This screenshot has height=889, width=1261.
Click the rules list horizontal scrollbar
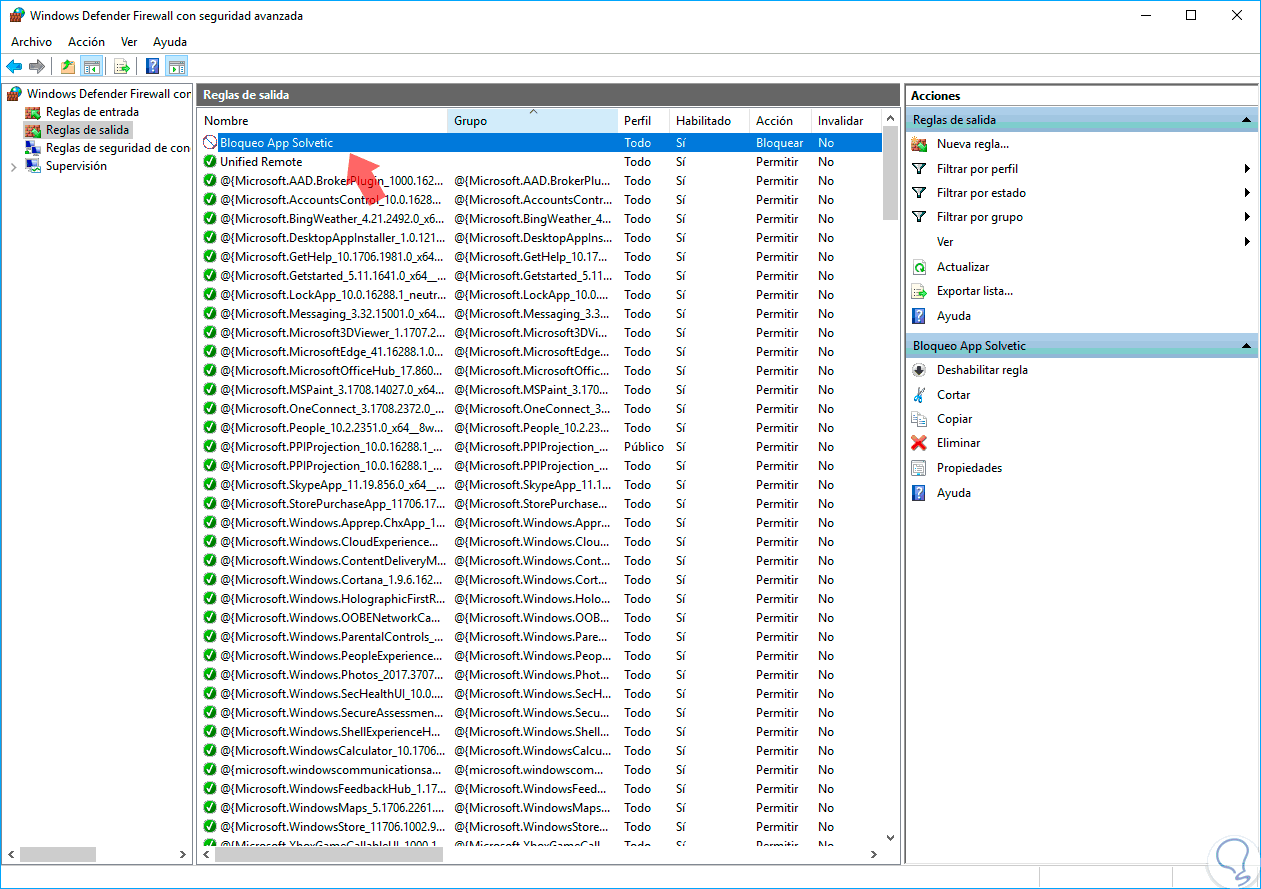click(x=329, y=854)
